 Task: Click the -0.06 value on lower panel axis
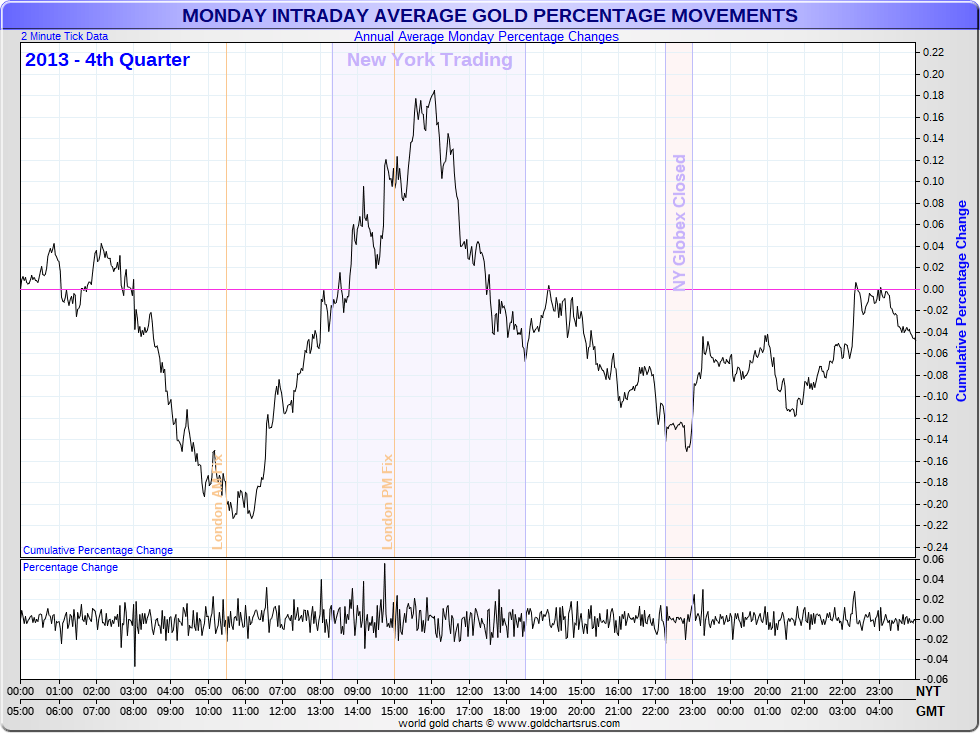click(934, 679)
